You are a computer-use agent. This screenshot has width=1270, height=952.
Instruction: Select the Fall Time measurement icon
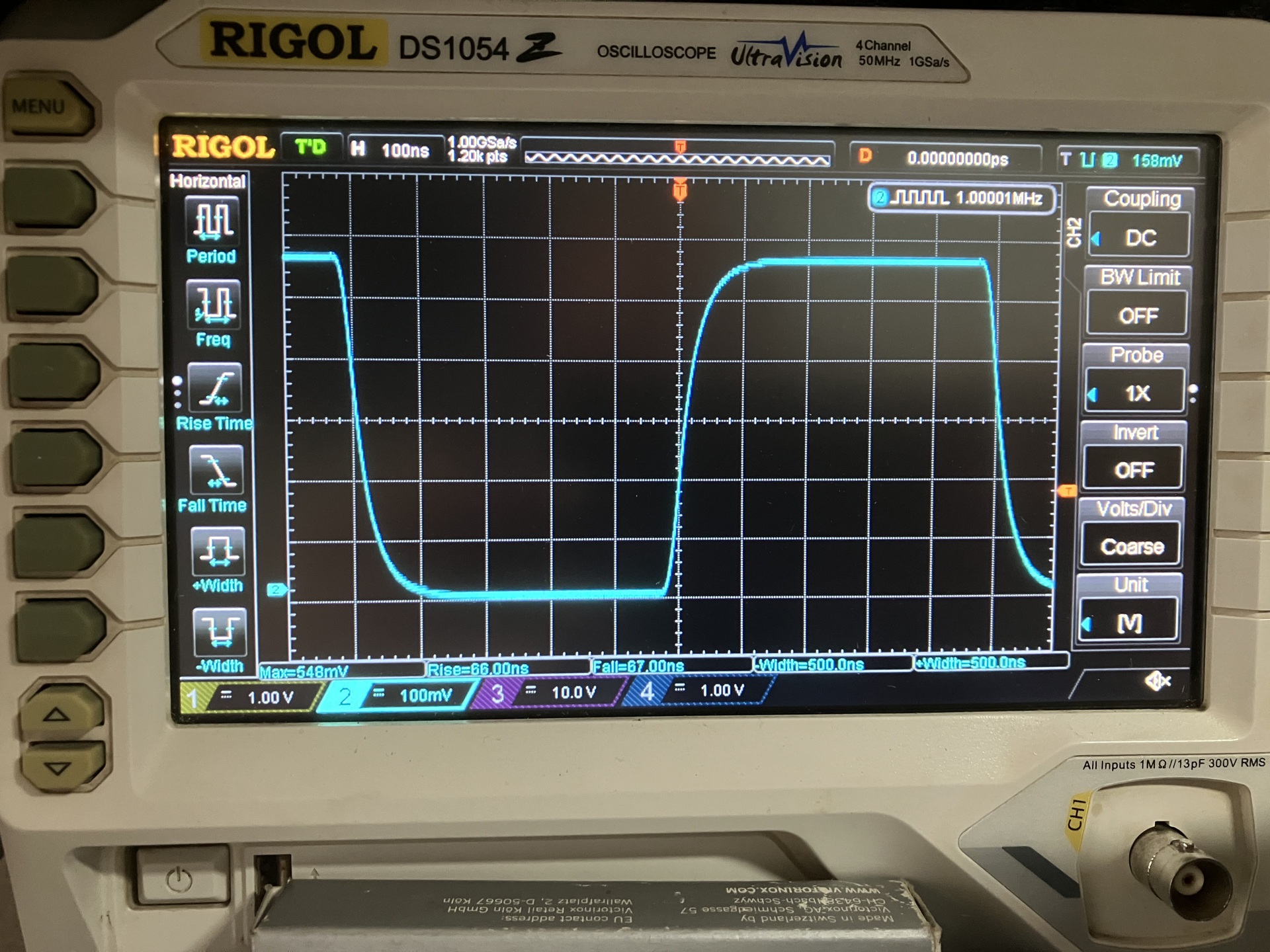pos(216,471)
